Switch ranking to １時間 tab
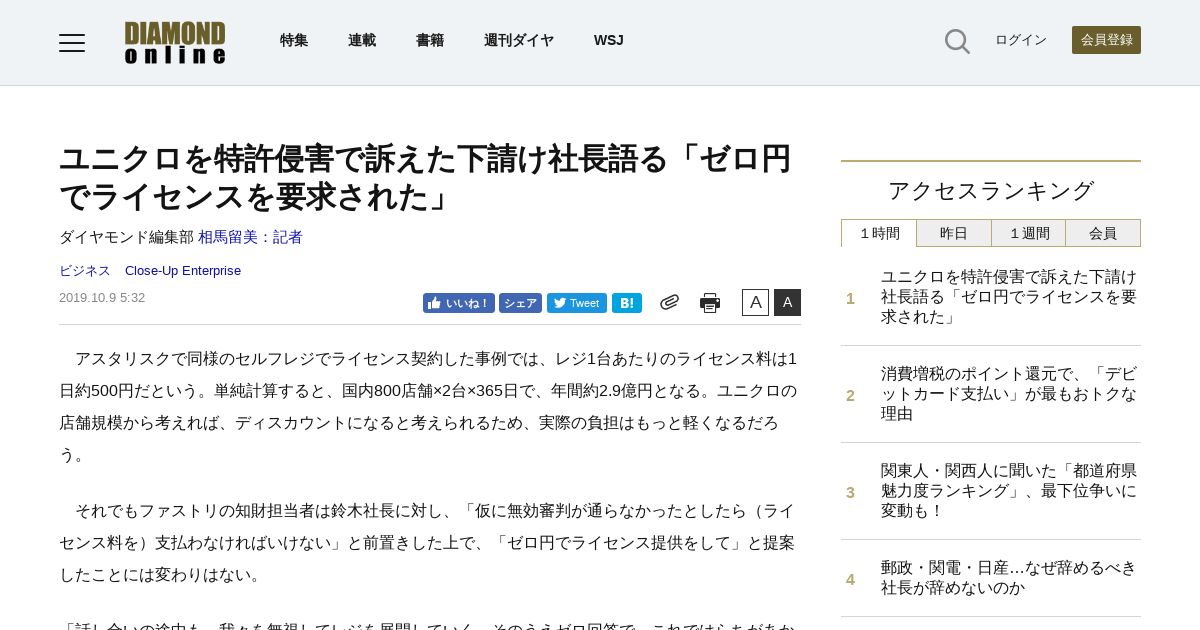The height and width of the screenshot is (630, 1200). (879, 233)
